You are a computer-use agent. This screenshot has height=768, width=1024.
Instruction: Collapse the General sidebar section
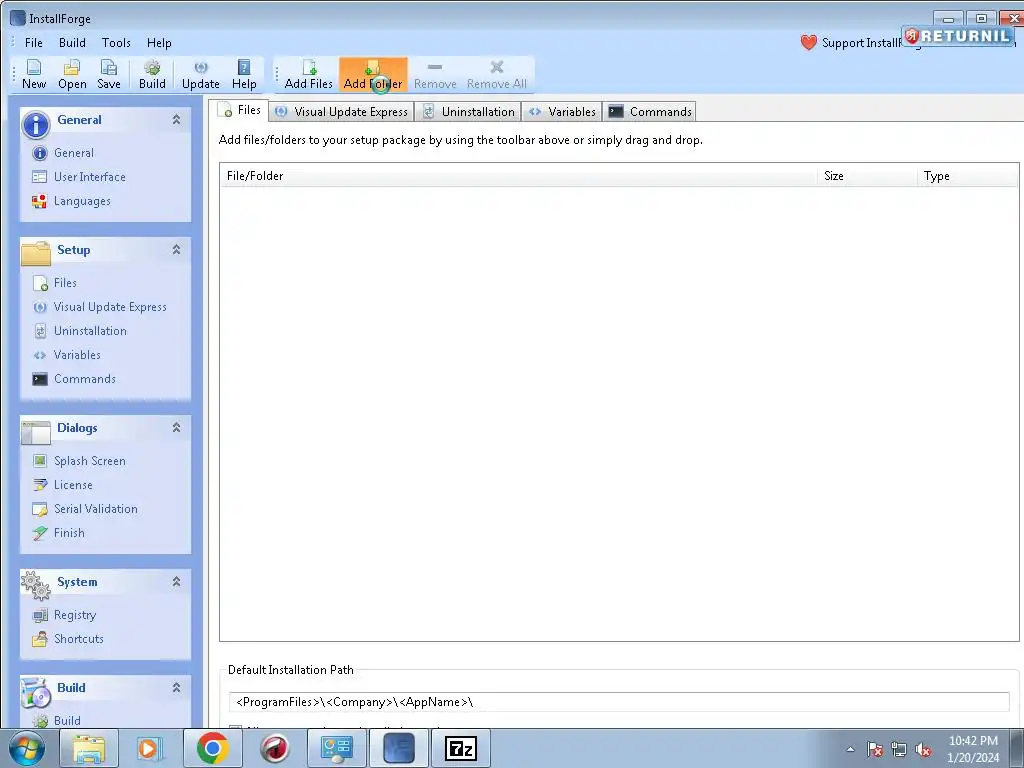pos(176,120)
